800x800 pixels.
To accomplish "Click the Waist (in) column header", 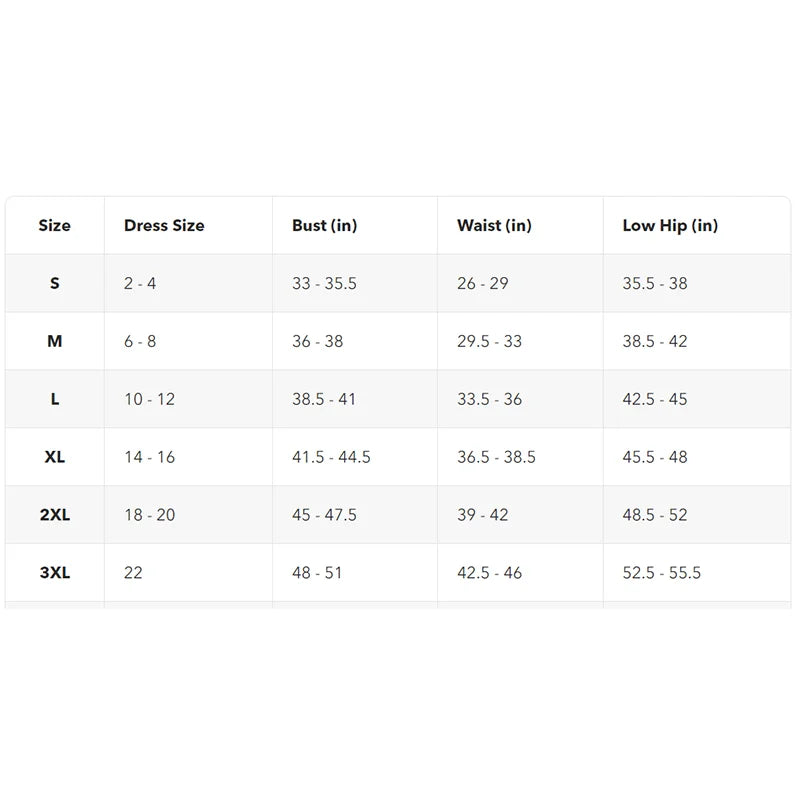I will [494, 226].
